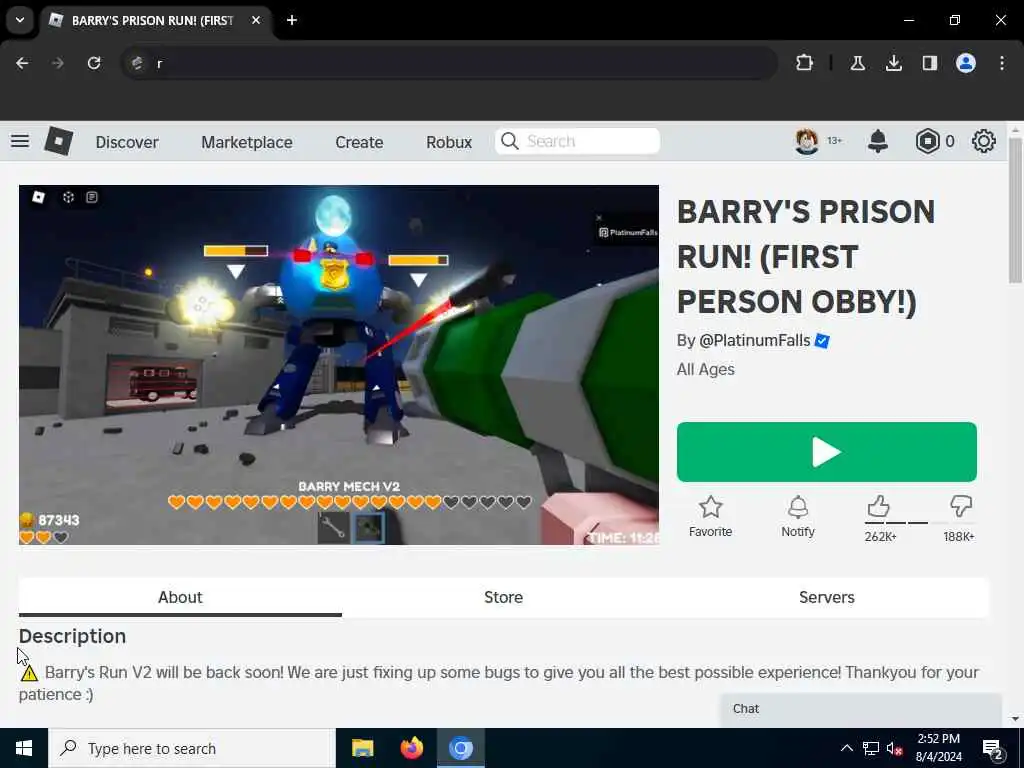Open Chrome extensions puzzle icon
1024x768 pixels.
coord(805,63)
